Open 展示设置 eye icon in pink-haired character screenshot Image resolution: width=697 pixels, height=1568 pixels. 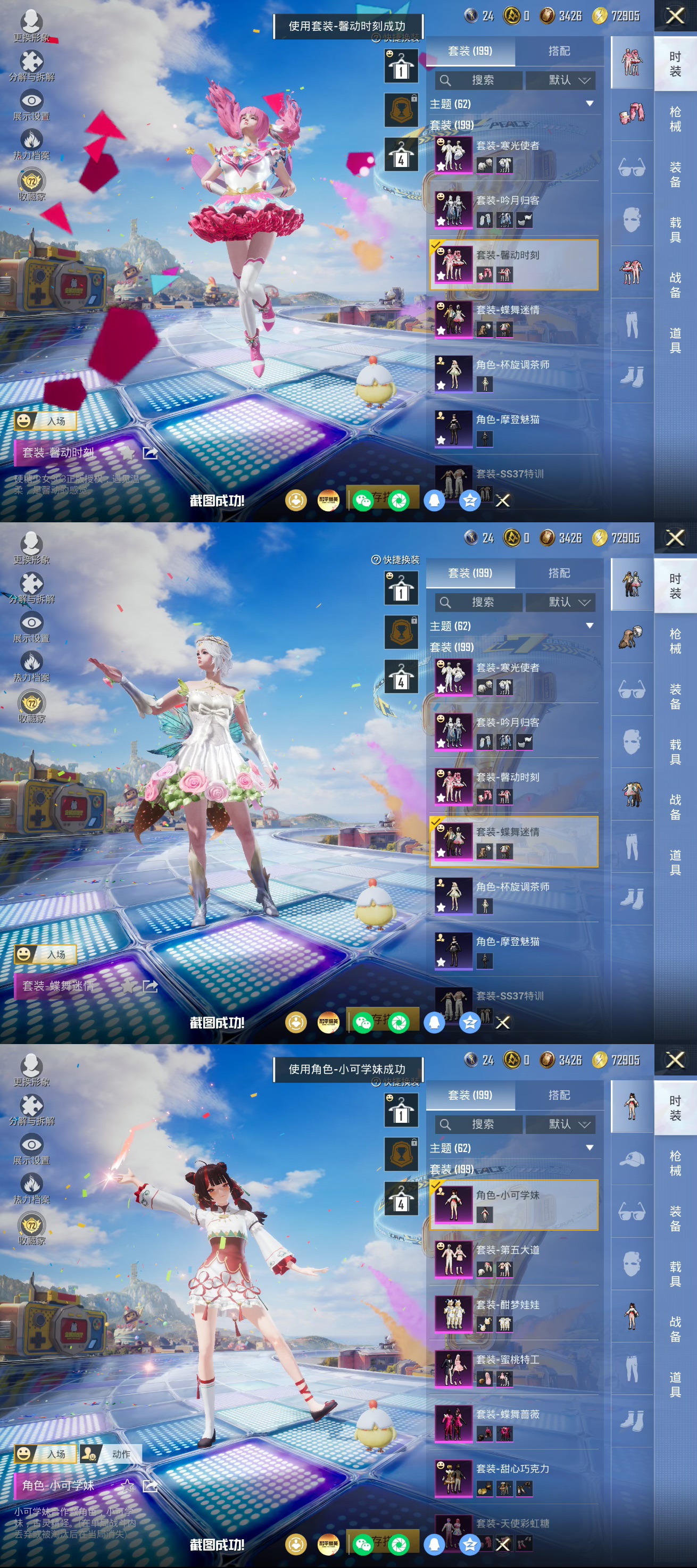click(x=31, y=105)
